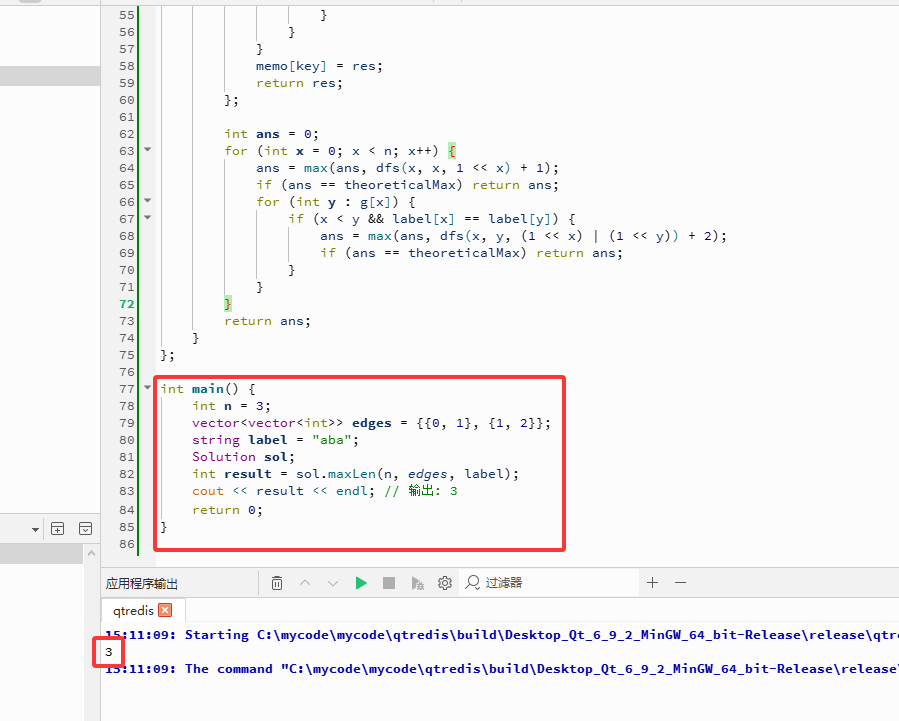Zoom in output text with plus icon
Viewport: 899px width, 721px height.
coord(652,583)
